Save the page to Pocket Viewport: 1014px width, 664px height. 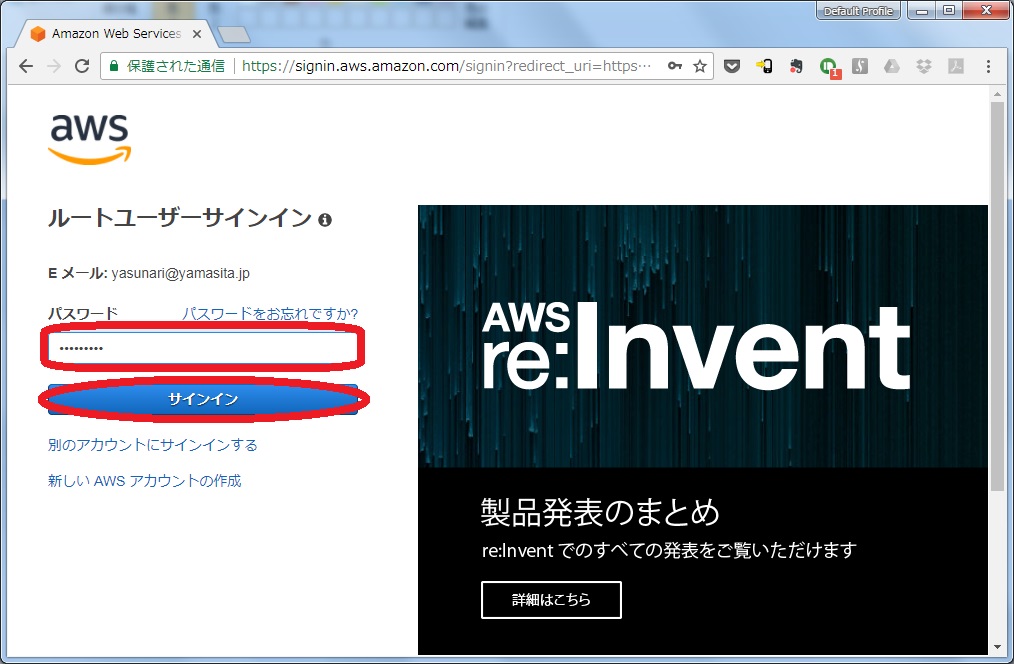point(732,66)
